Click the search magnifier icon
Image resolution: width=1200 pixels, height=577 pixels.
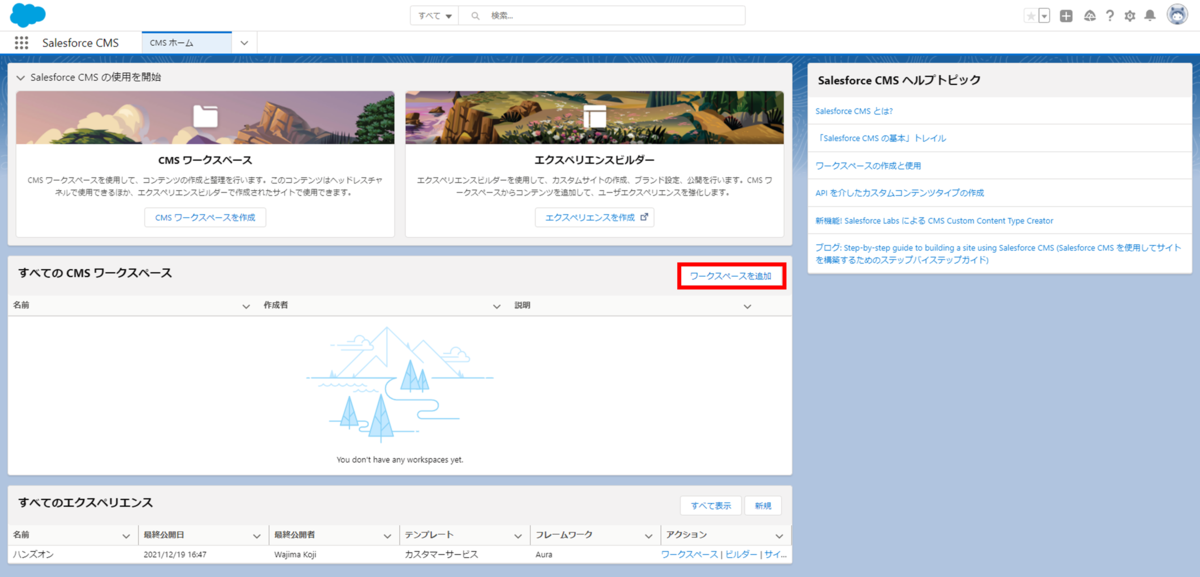(x=475, y=16)
